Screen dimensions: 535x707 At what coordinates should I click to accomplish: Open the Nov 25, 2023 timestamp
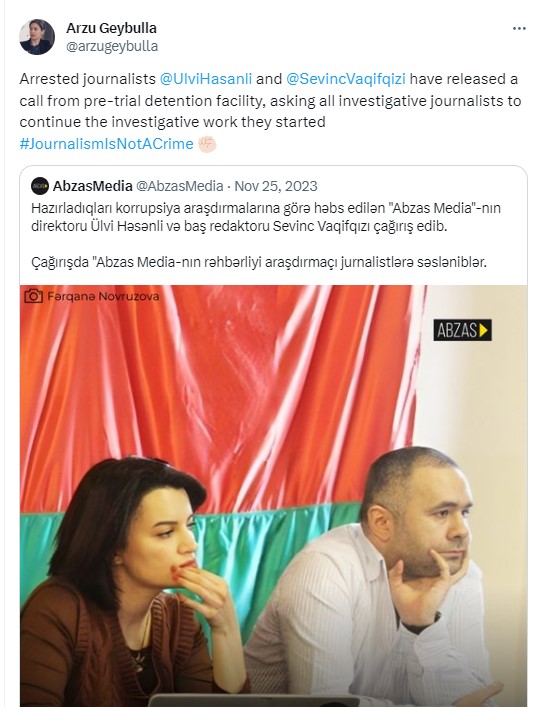(276, 186)
